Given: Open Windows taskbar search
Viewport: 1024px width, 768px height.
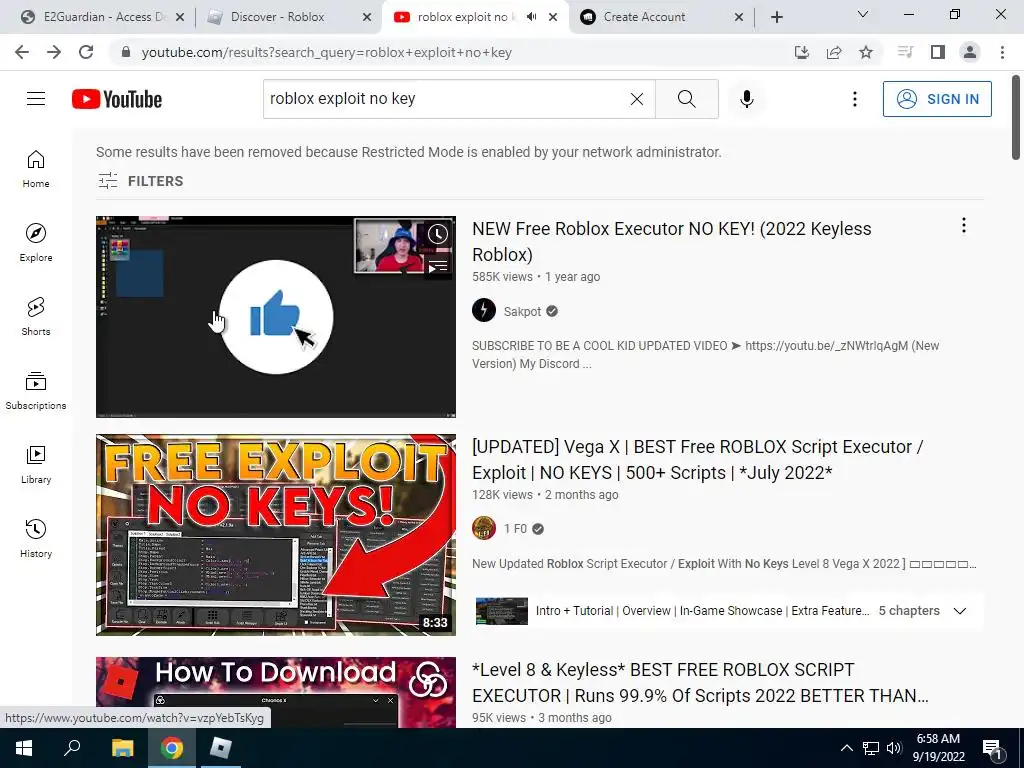Looking at the screenshot, I should pyautogui.click(x=72, y=748).
